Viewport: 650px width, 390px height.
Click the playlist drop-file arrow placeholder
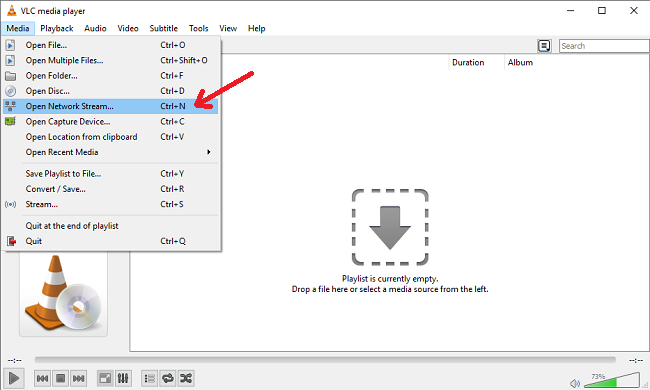390,227
